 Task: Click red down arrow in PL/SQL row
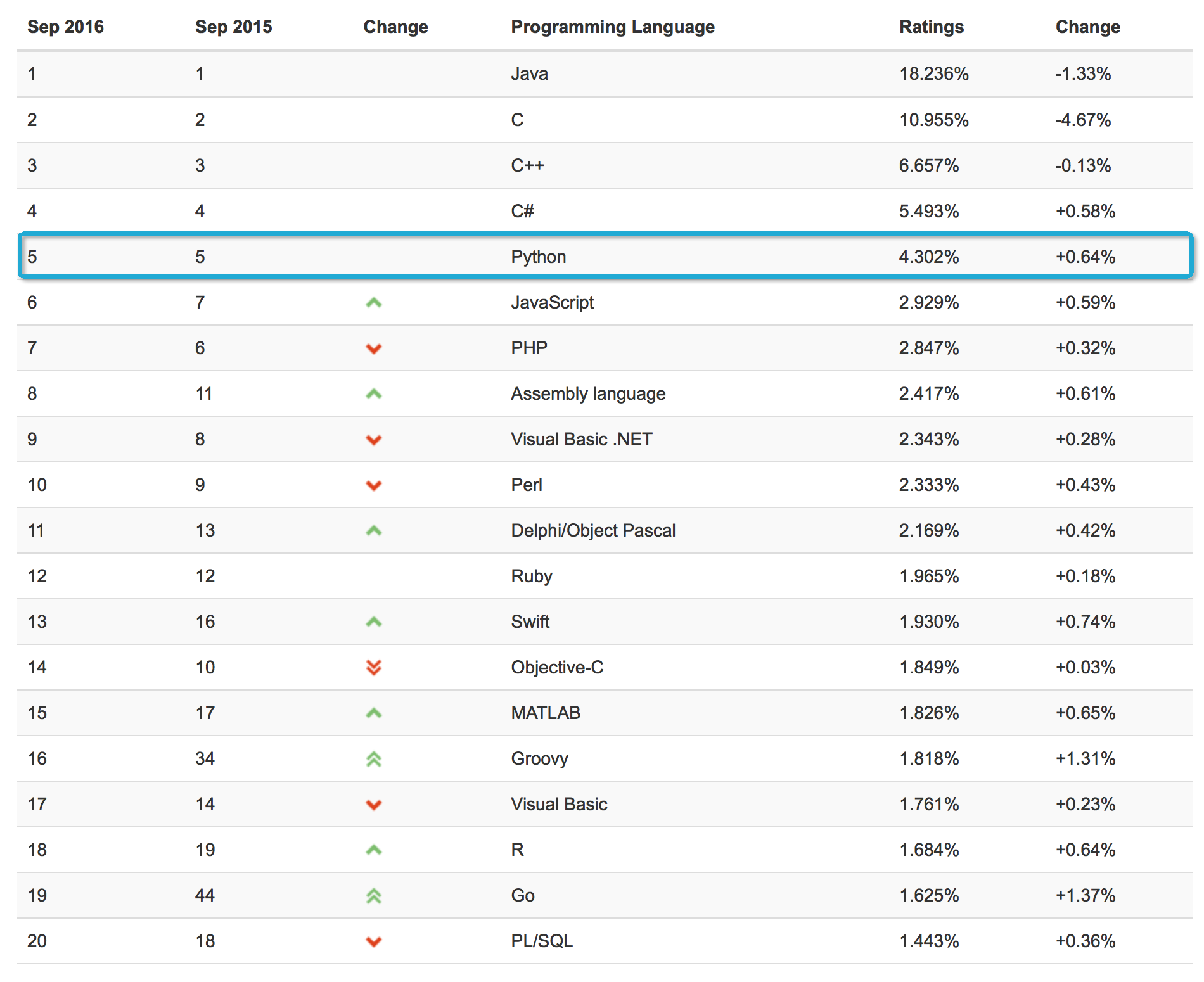374,941
